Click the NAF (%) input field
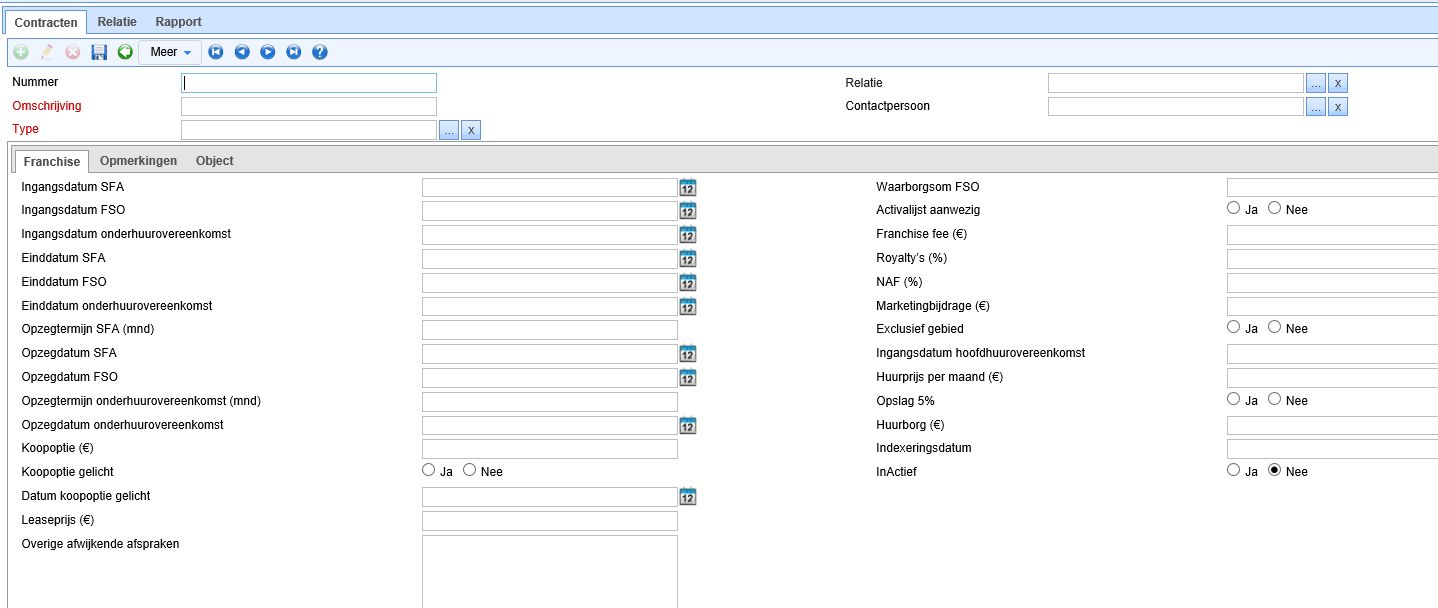The width and height of the screenshot is (1438, 608). point(1332,283)
